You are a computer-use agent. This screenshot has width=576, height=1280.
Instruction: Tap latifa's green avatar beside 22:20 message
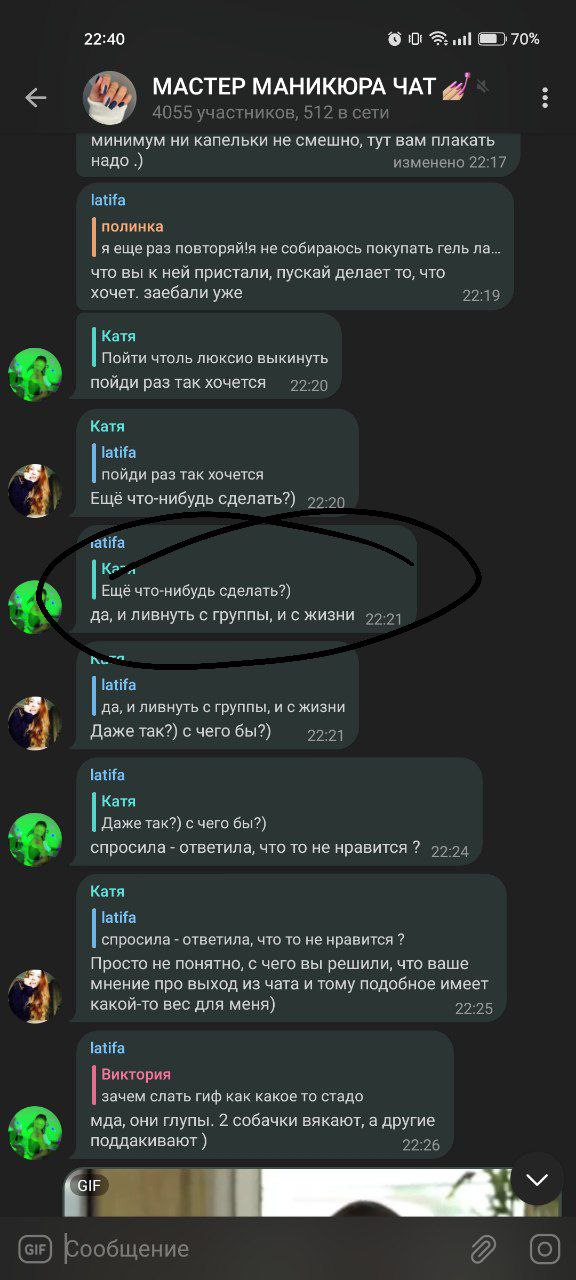[x=35, y=375]
